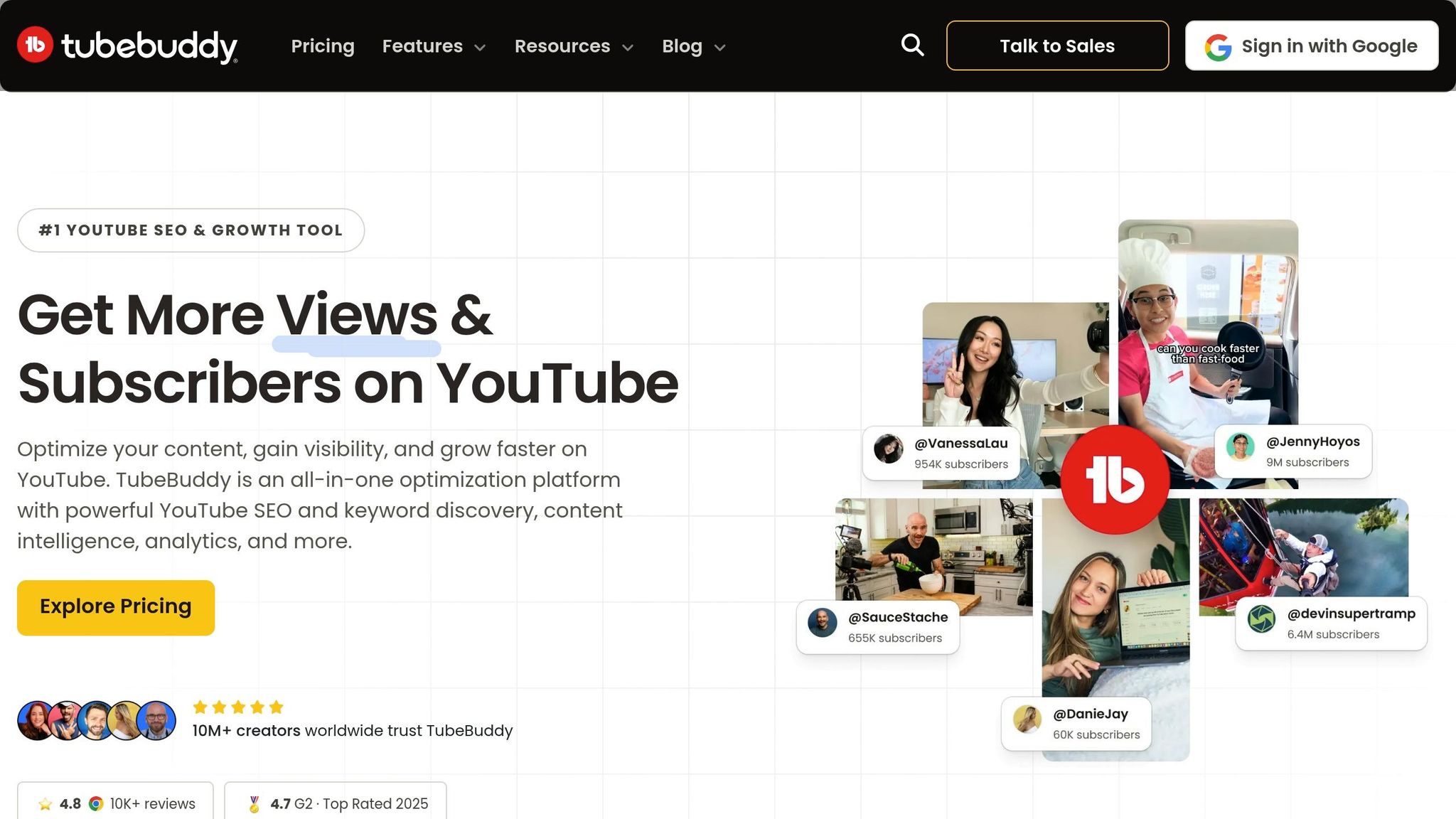
Task: Click the 'can you cook faster' video caption
Action: (1208, 353)
